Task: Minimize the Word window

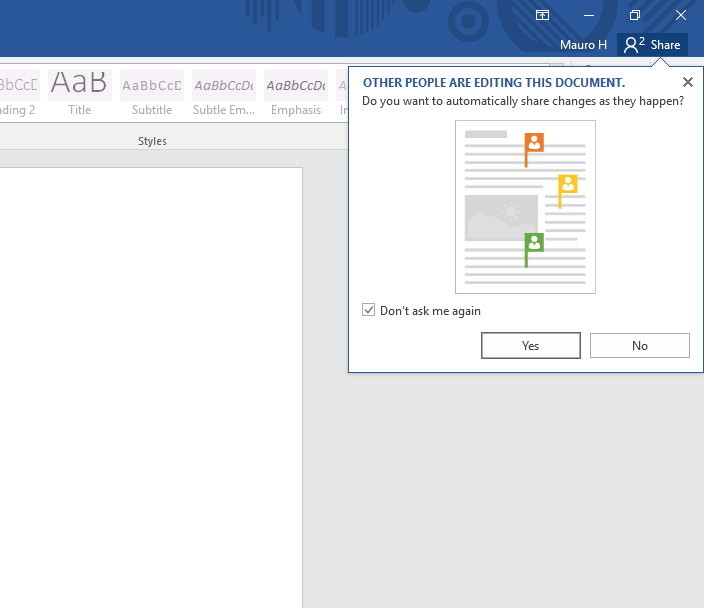Action: (589, 15)
